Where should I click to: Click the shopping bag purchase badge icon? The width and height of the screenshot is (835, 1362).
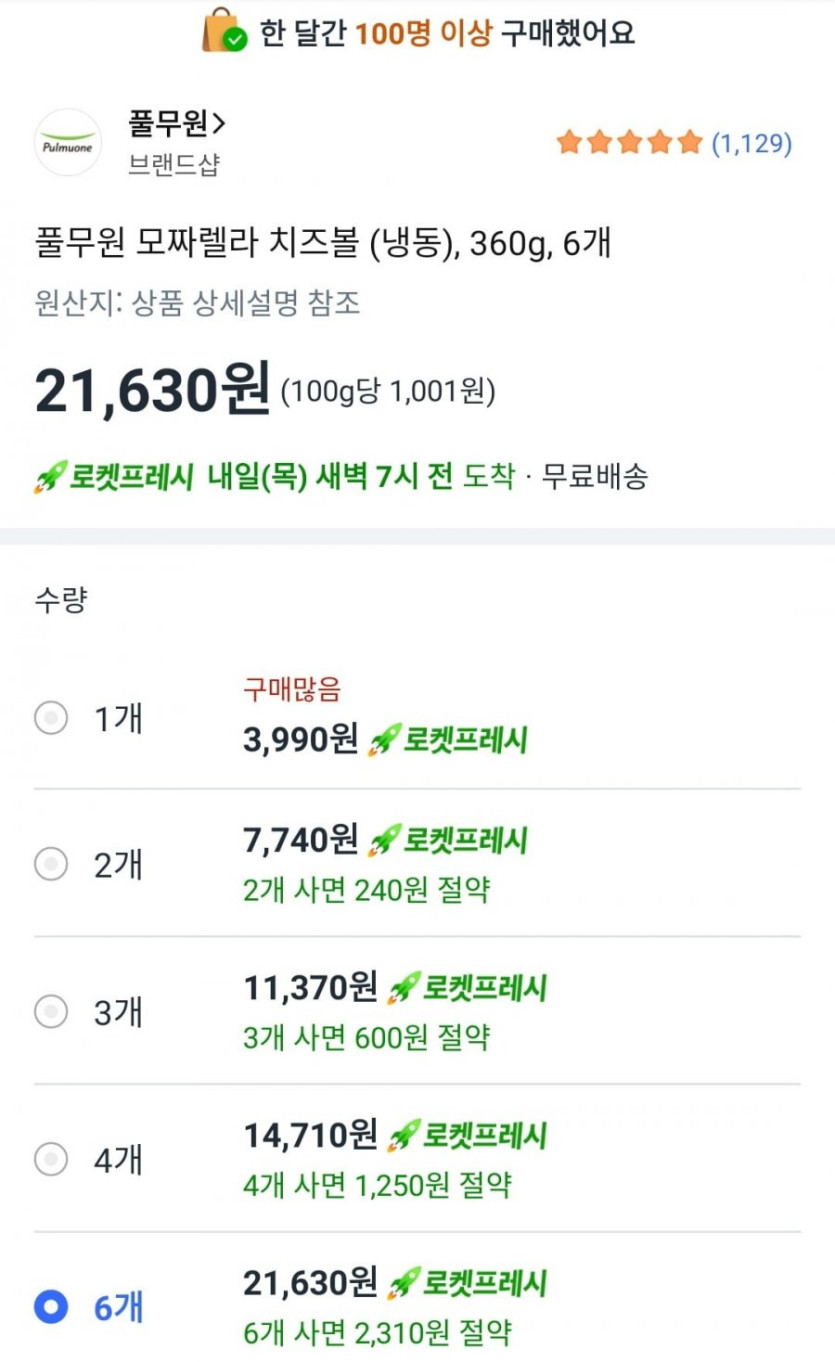click(224, 31)
